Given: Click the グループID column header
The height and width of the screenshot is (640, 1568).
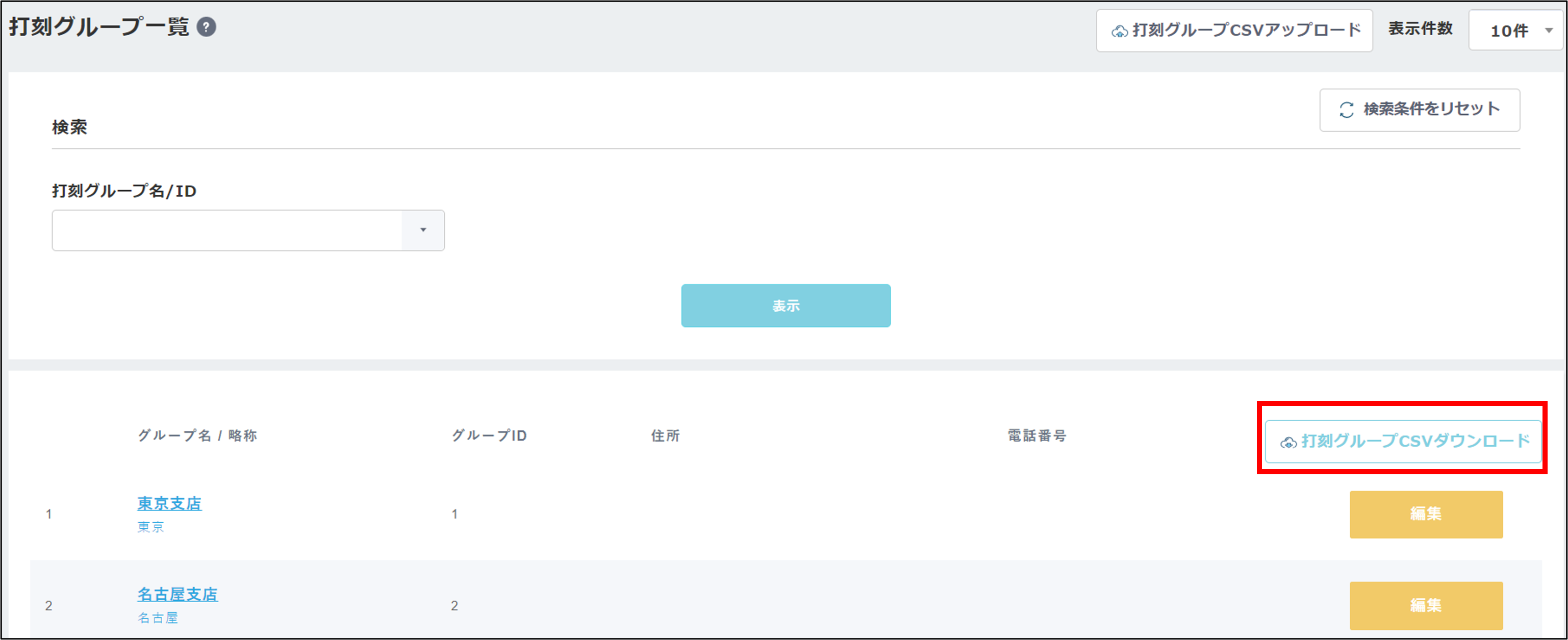Looking at the screenshot, I should point(489,435).
